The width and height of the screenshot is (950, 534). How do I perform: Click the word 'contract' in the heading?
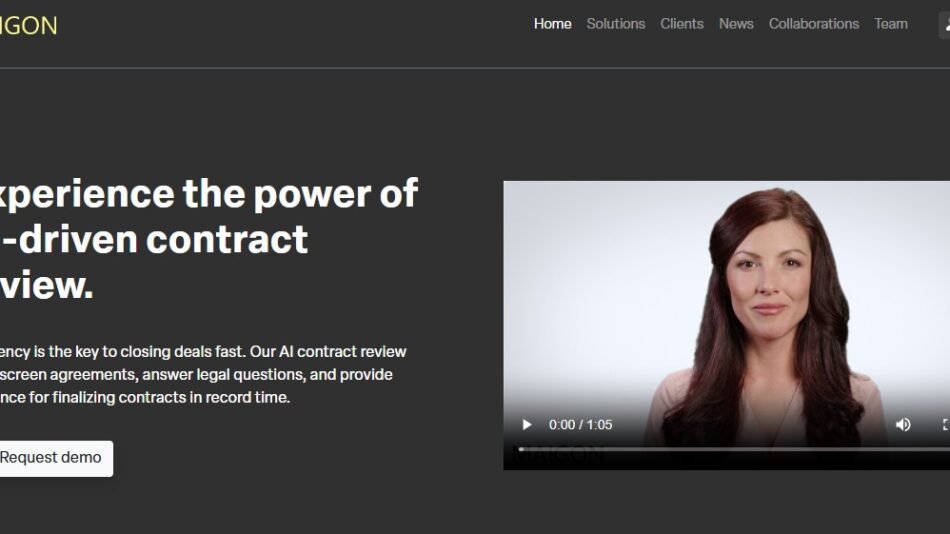(x=227, y=239)
